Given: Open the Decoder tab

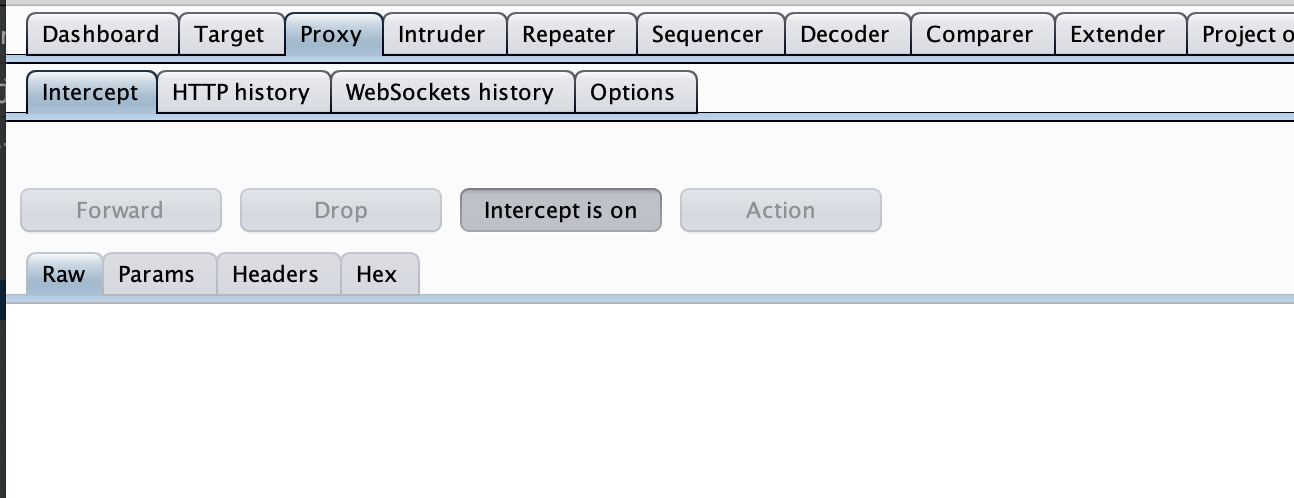Looking at the screenshot, I should click(x=844, y=35).
